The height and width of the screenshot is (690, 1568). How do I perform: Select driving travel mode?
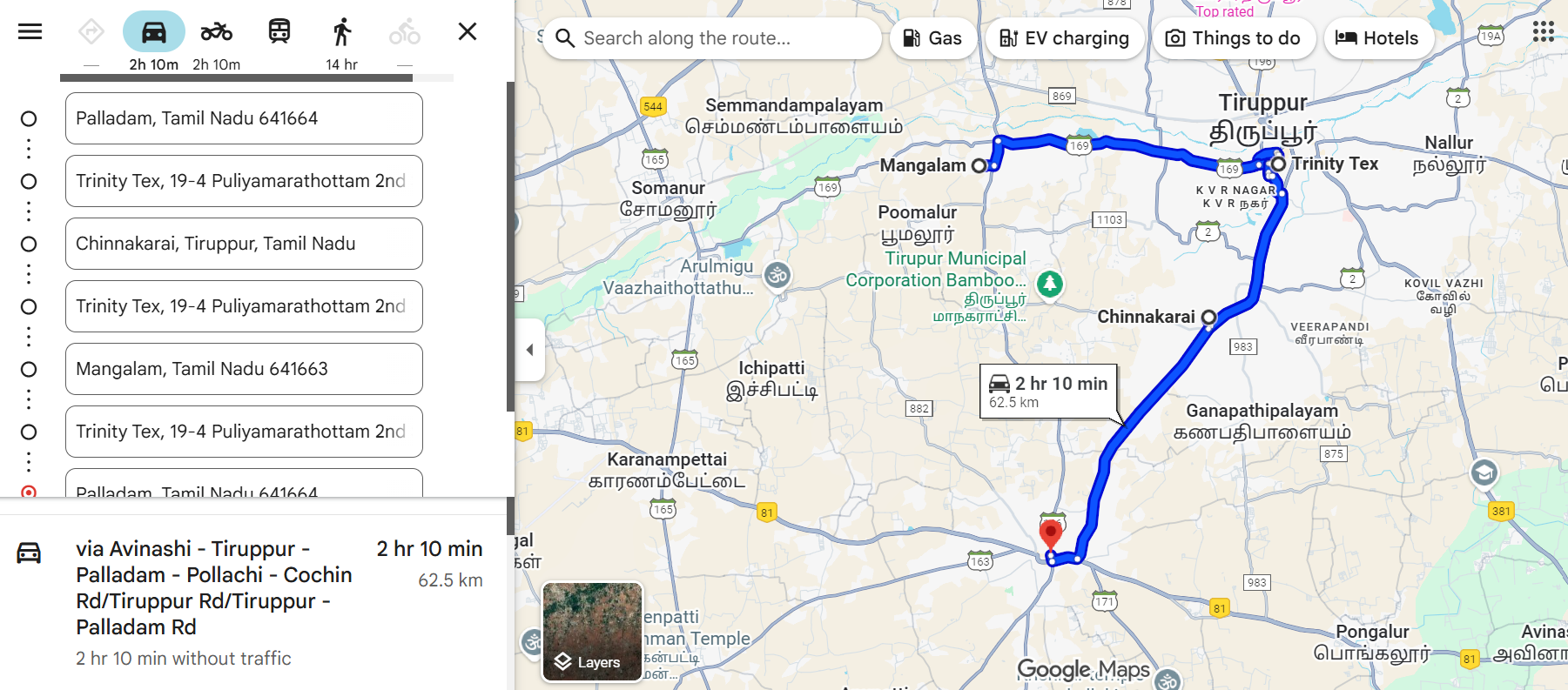pos(154,32)
